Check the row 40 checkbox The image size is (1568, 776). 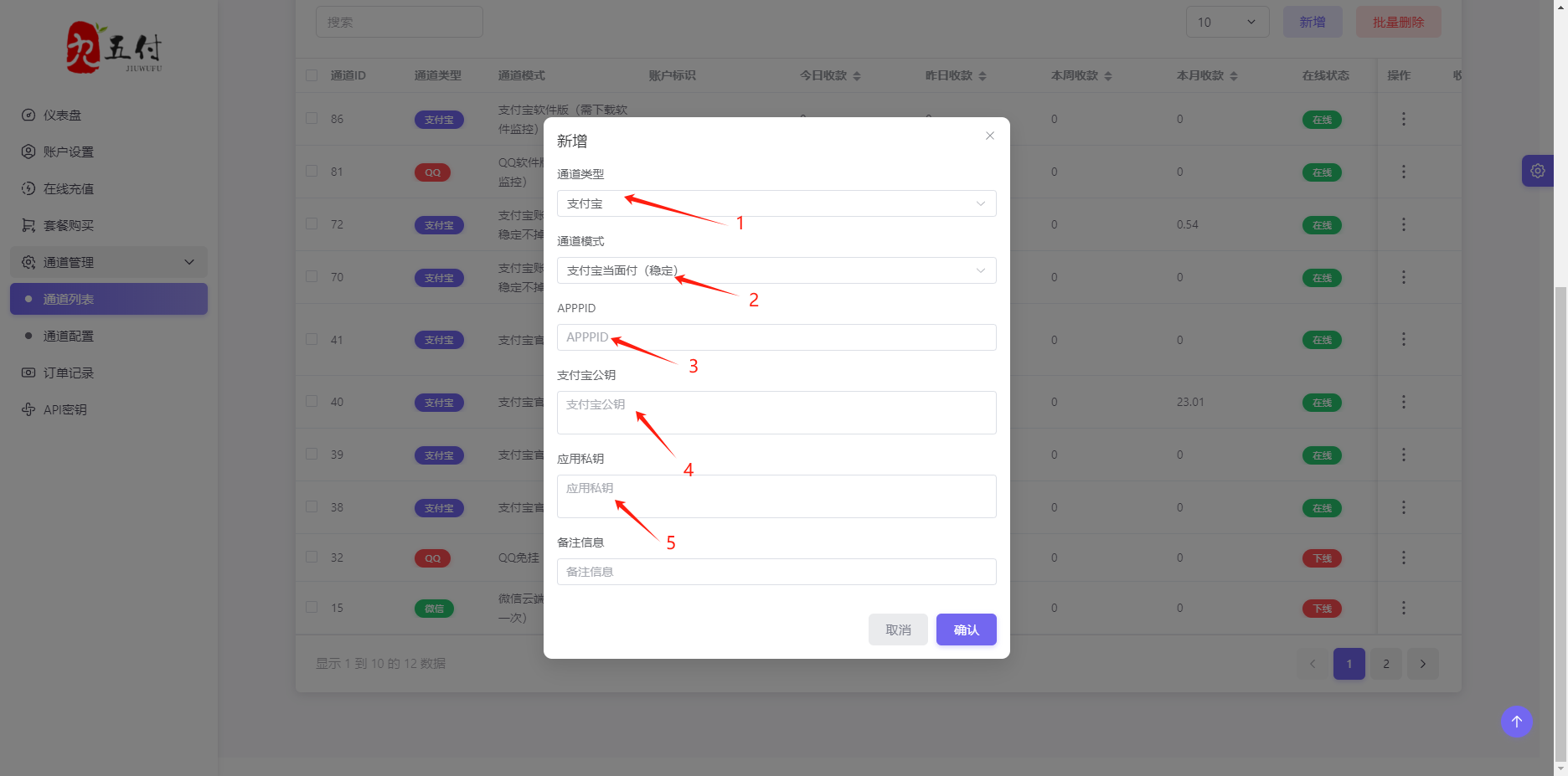click(312, 402)
